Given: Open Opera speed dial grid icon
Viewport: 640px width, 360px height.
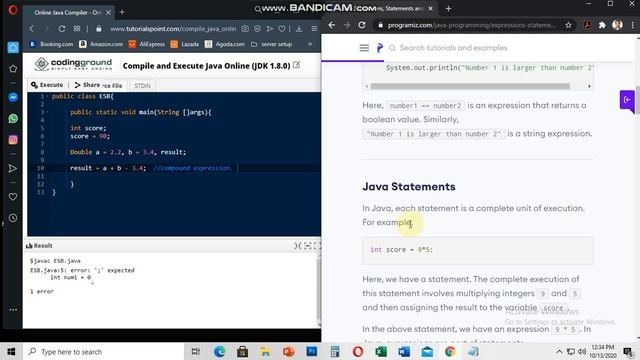Looking at the screenshot, I should (77, 29).
